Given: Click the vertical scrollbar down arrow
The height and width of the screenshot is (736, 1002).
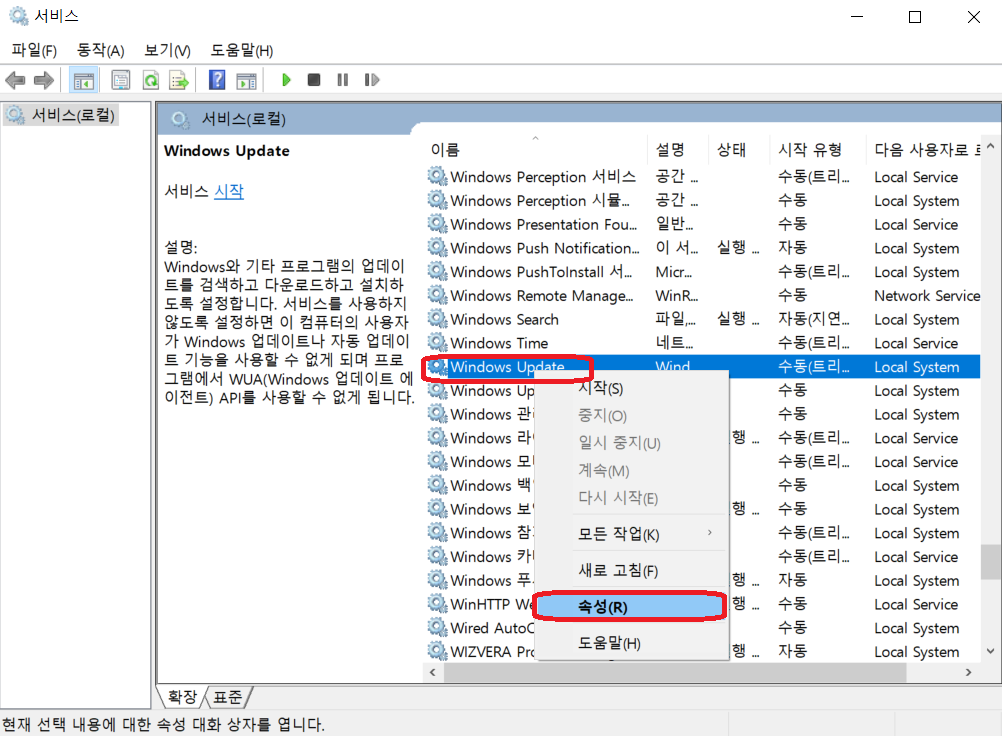Looking at the screenshot, I should pyautogui.click(x=990, y=651).
